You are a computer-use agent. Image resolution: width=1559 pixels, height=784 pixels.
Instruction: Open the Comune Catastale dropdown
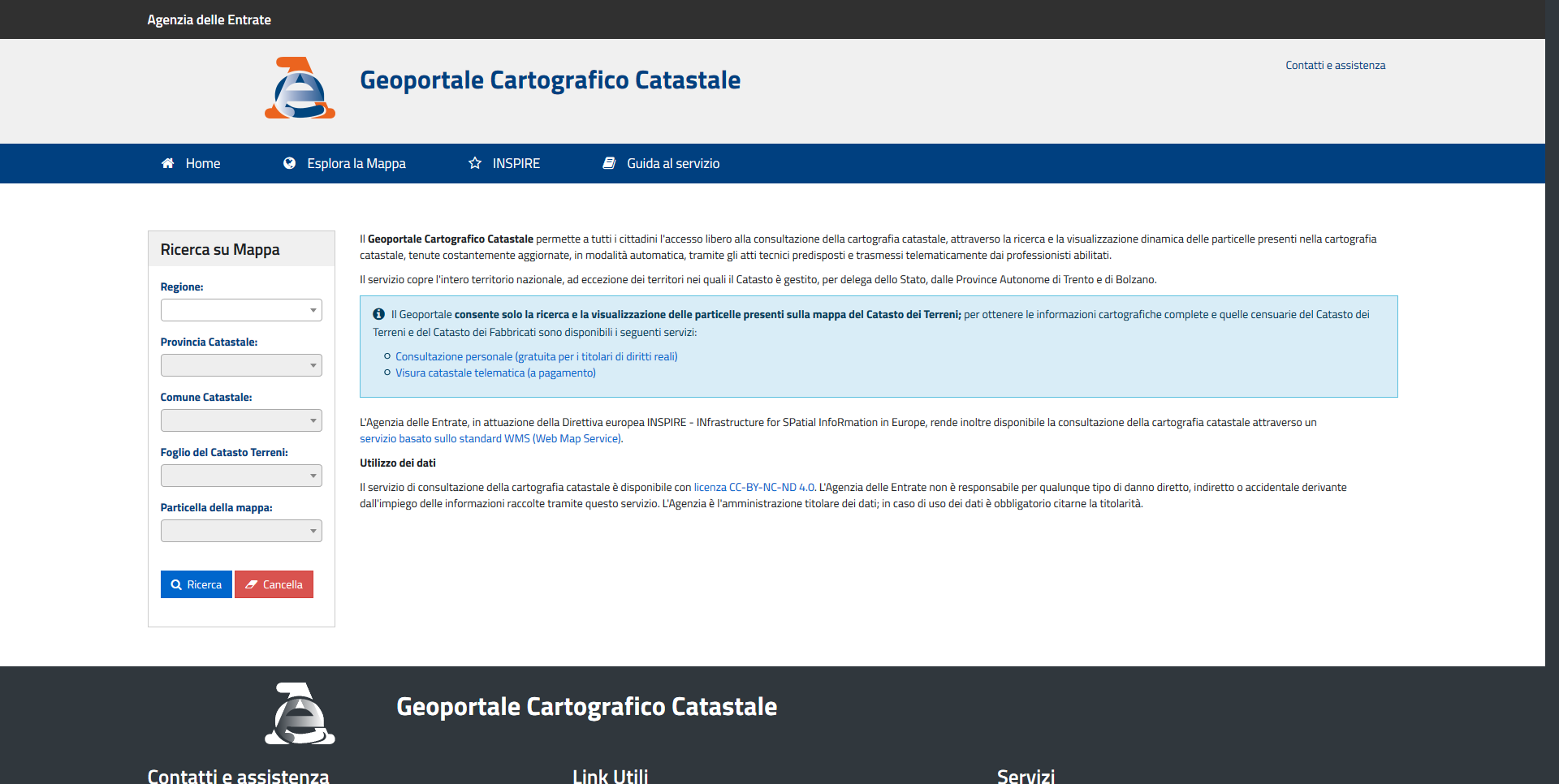click(241, 420)
